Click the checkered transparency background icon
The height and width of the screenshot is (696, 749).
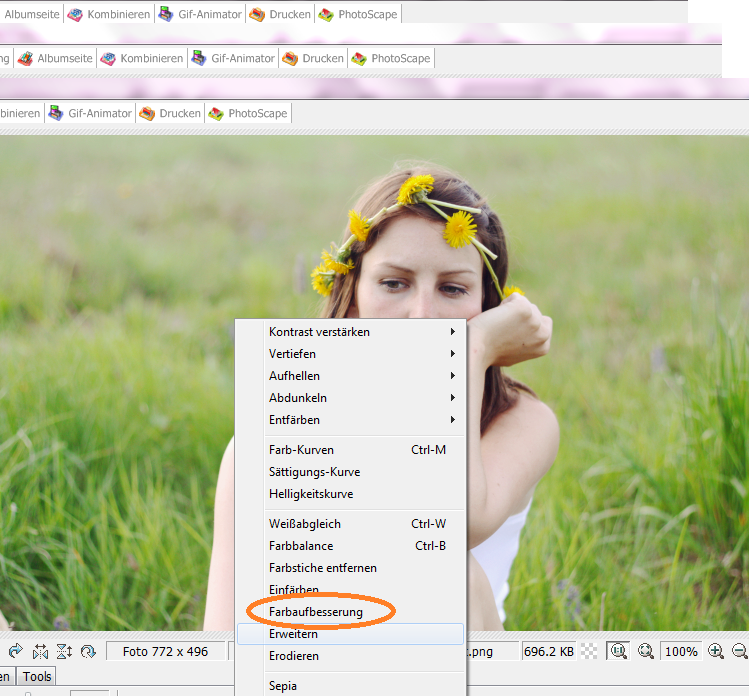click(x=589, y=651)
